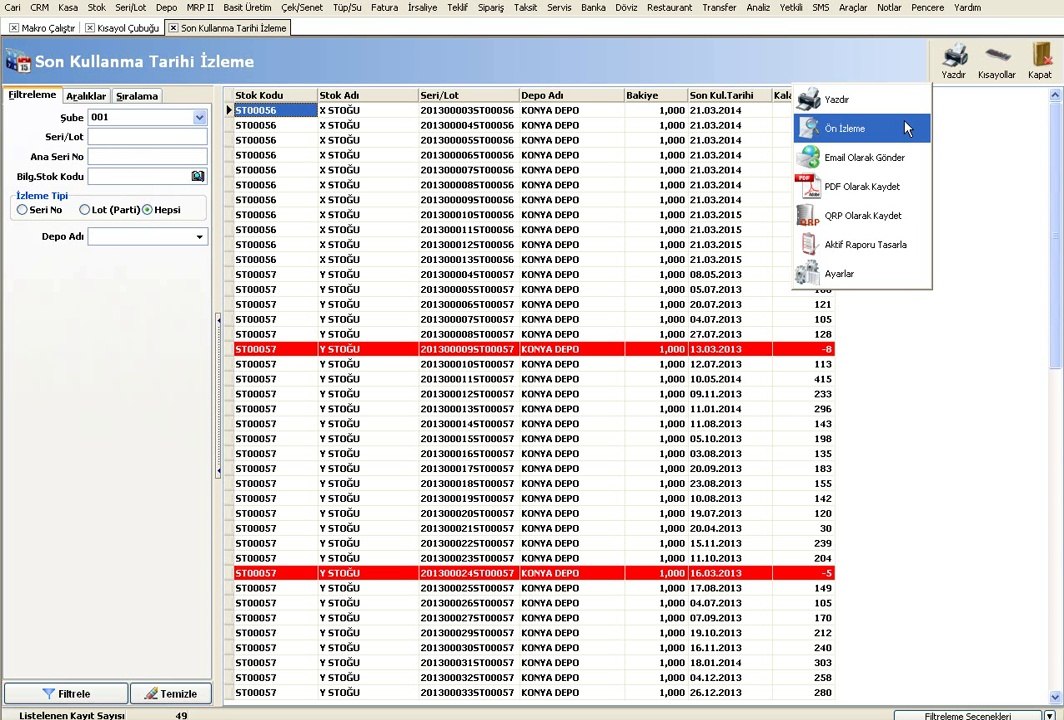Sort by Stok Adı column header
Image resolution: width=1064 pixels, height=720 pixels.
pos(368,95)
